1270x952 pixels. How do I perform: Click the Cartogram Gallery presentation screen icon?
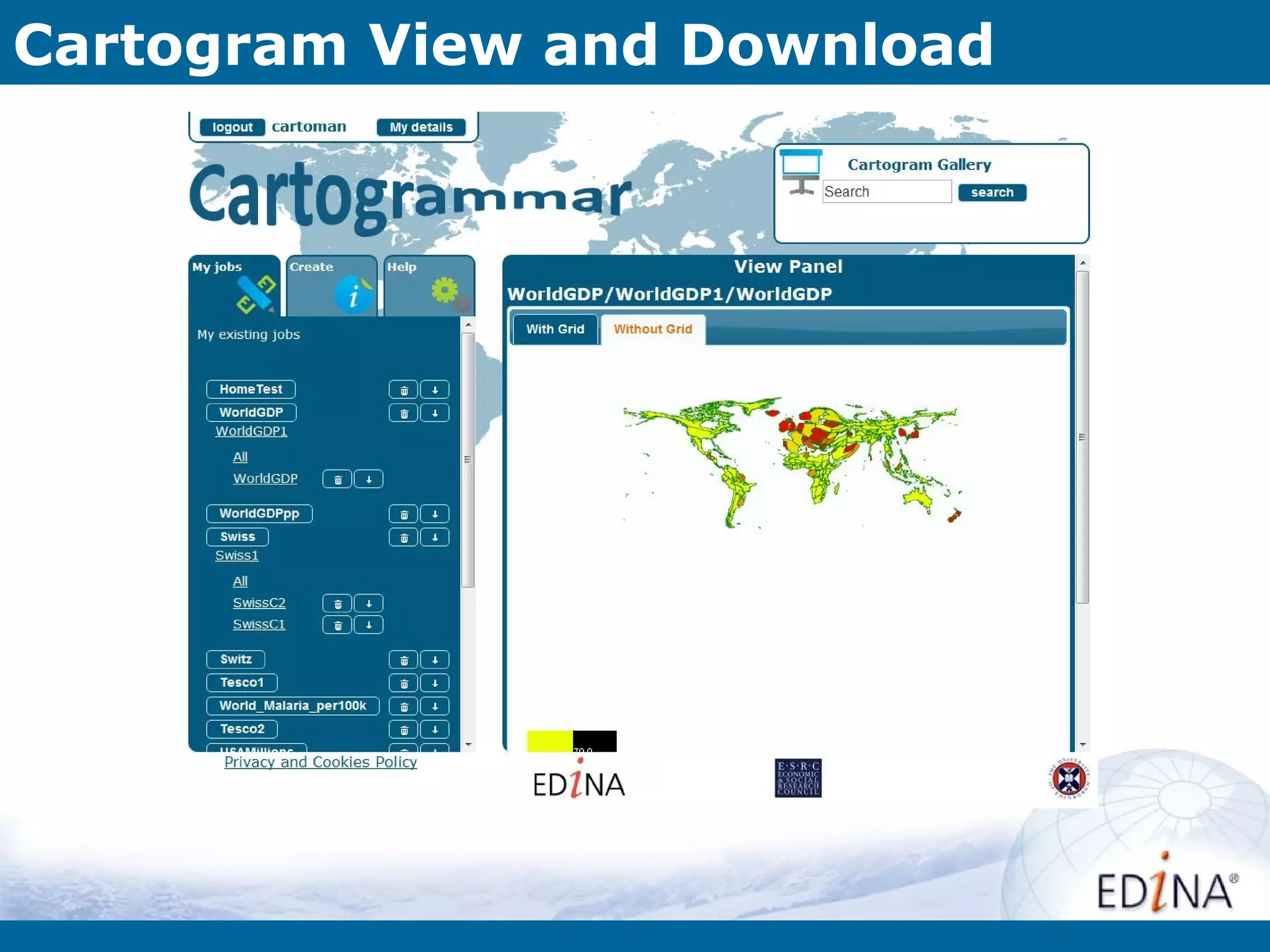(x=801, y=172)
